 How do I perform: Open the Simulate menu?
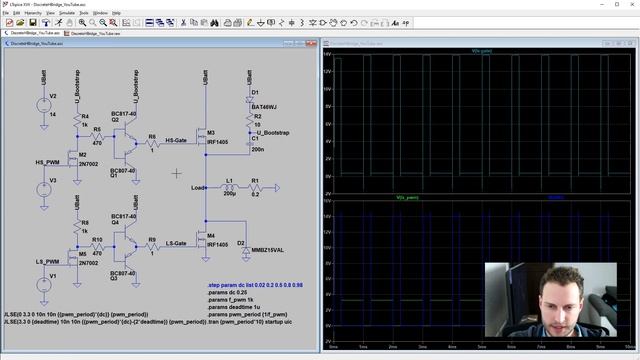(x=67, y=13)
